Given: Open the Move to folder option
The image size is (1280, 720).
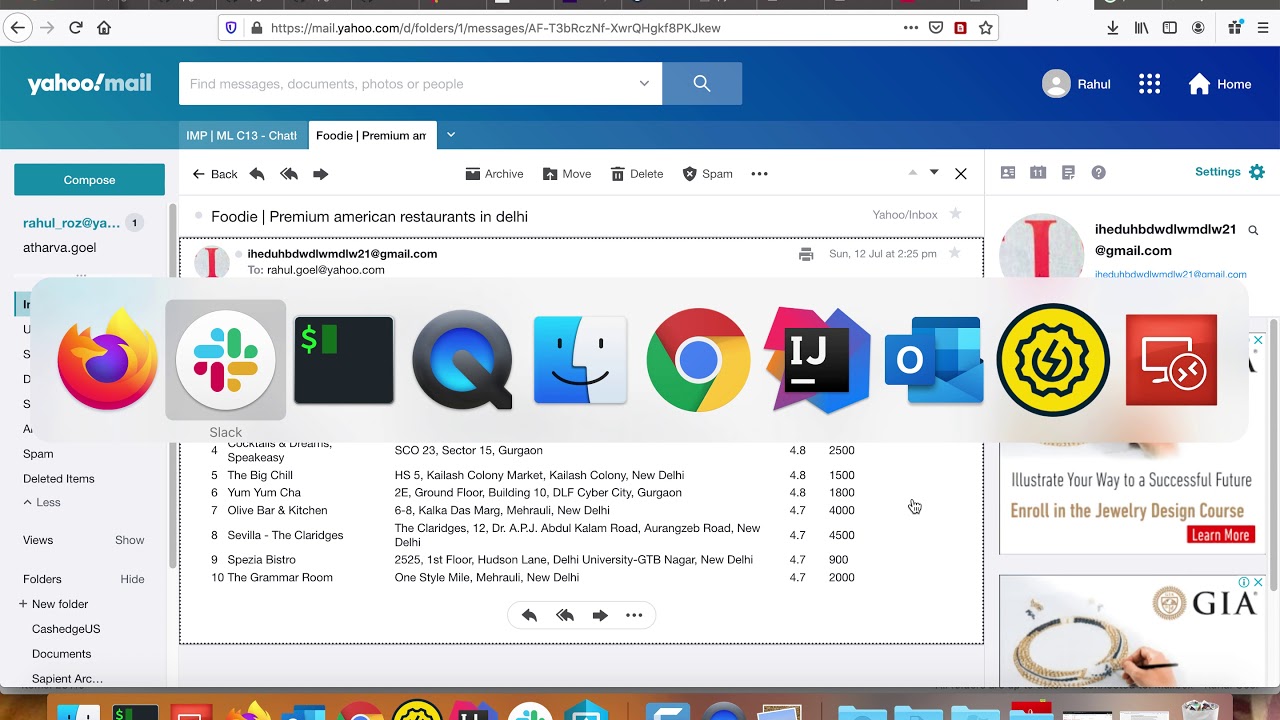Looking at the screenshot, I should pyautogui.click(x=567, y=174).
